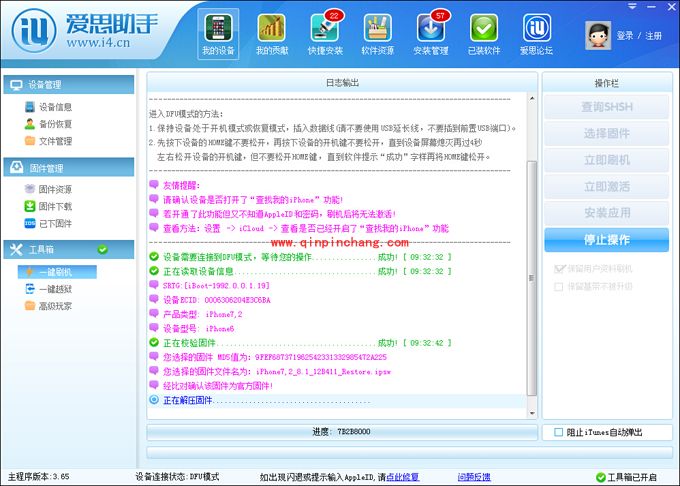Click the 立即刷机 button
This screenshot has width=680, height=486.
[606, 160]
